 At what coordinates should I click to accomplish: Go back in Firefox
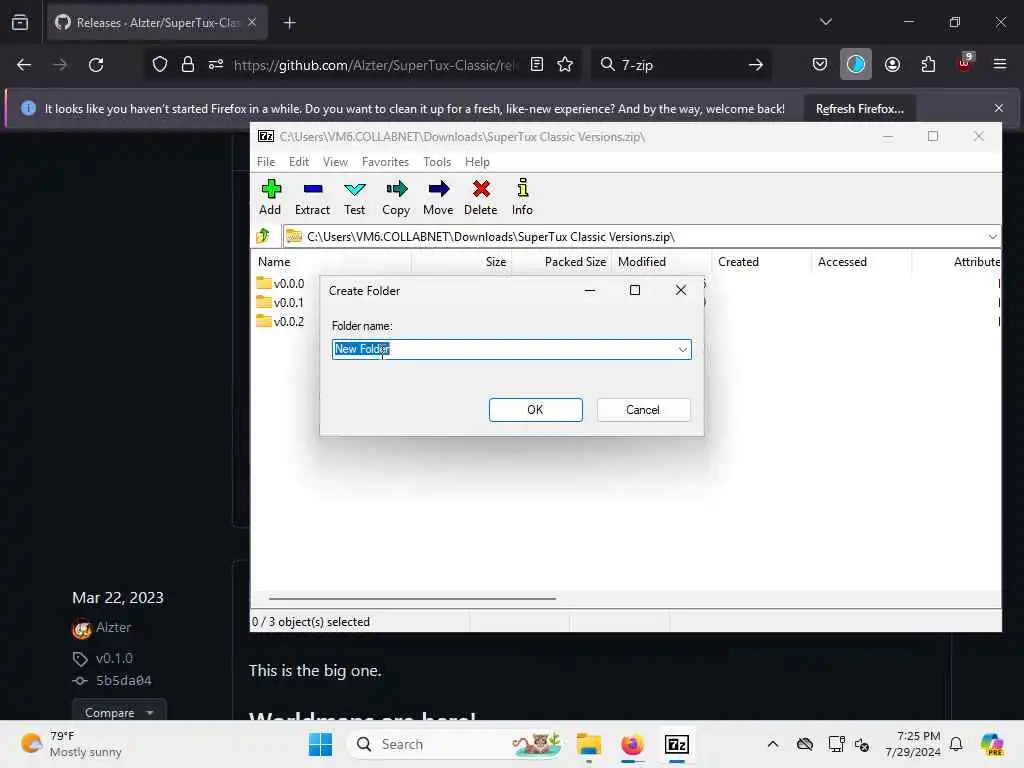(x=24, y=65)
